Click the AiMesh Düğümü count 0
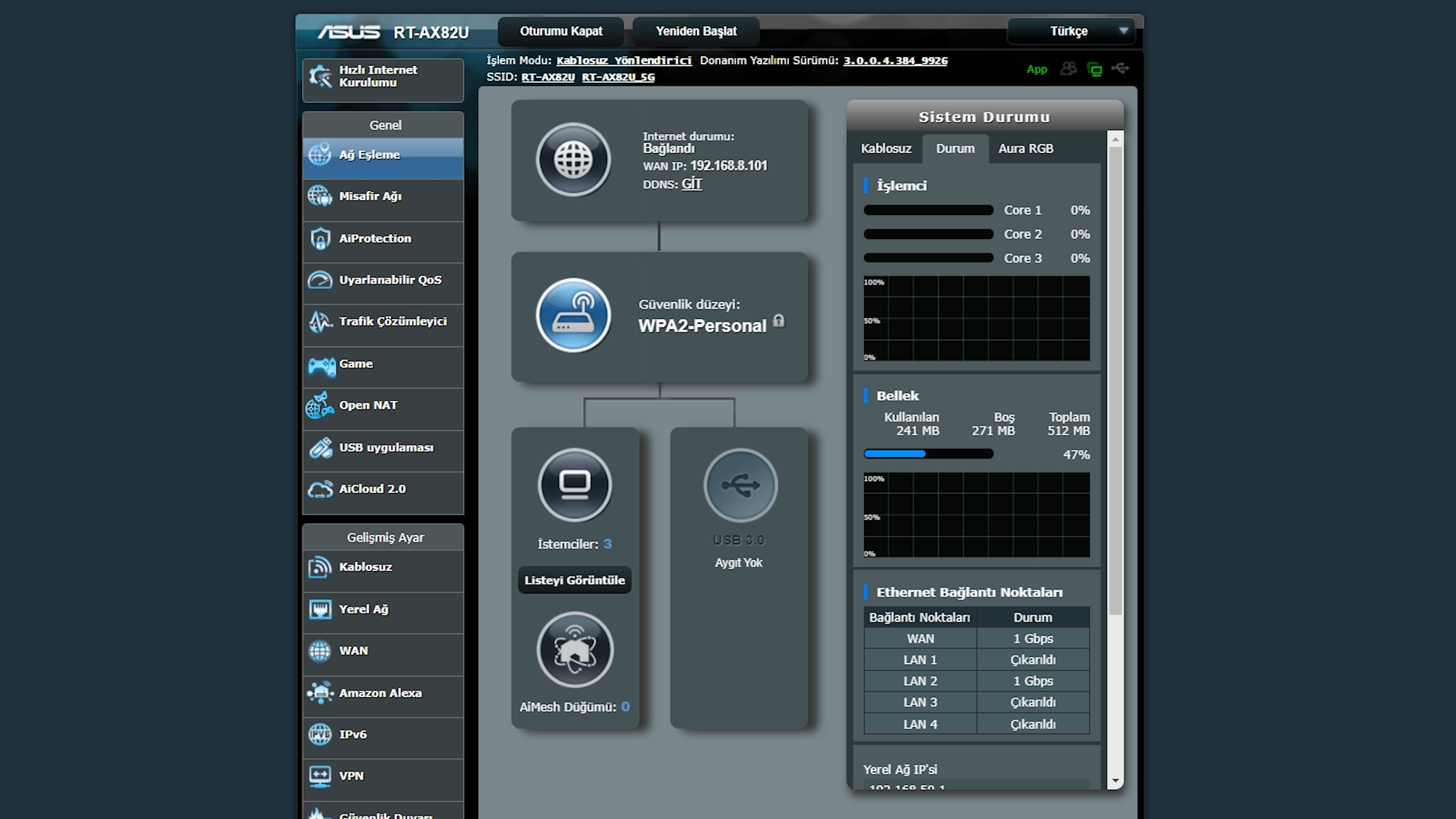The image size is (1456, 819). tap(625, 707)
